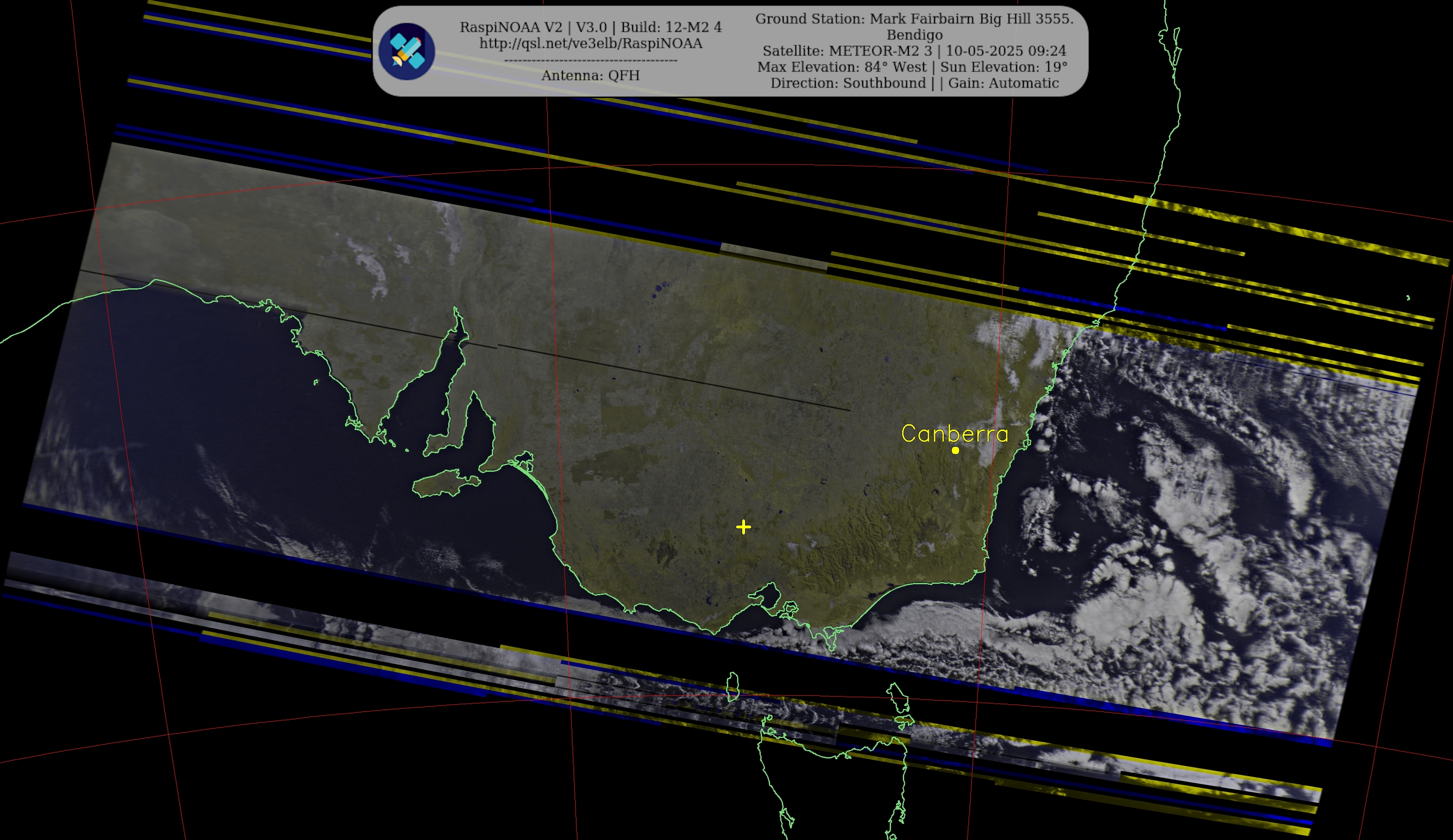
Task: Click the 'Max Elevation: 84° West | Sun Elevation: 19°' line
Action: point(913,68)
